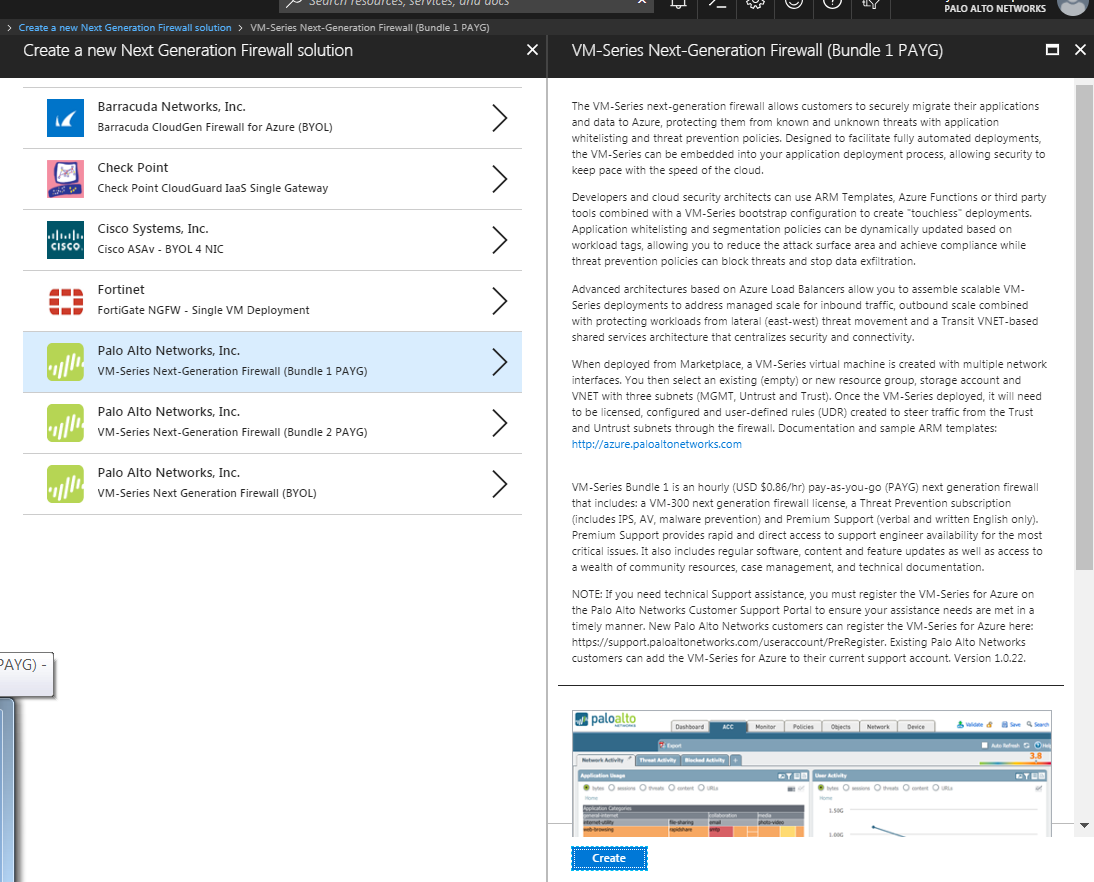Image resolution: width=1094 pixels, height=882 pixels.
Task: Select the Check Point CloudGuard IaaS Single Gateway text
Action: pyautogui.click(x=213, y=188)
